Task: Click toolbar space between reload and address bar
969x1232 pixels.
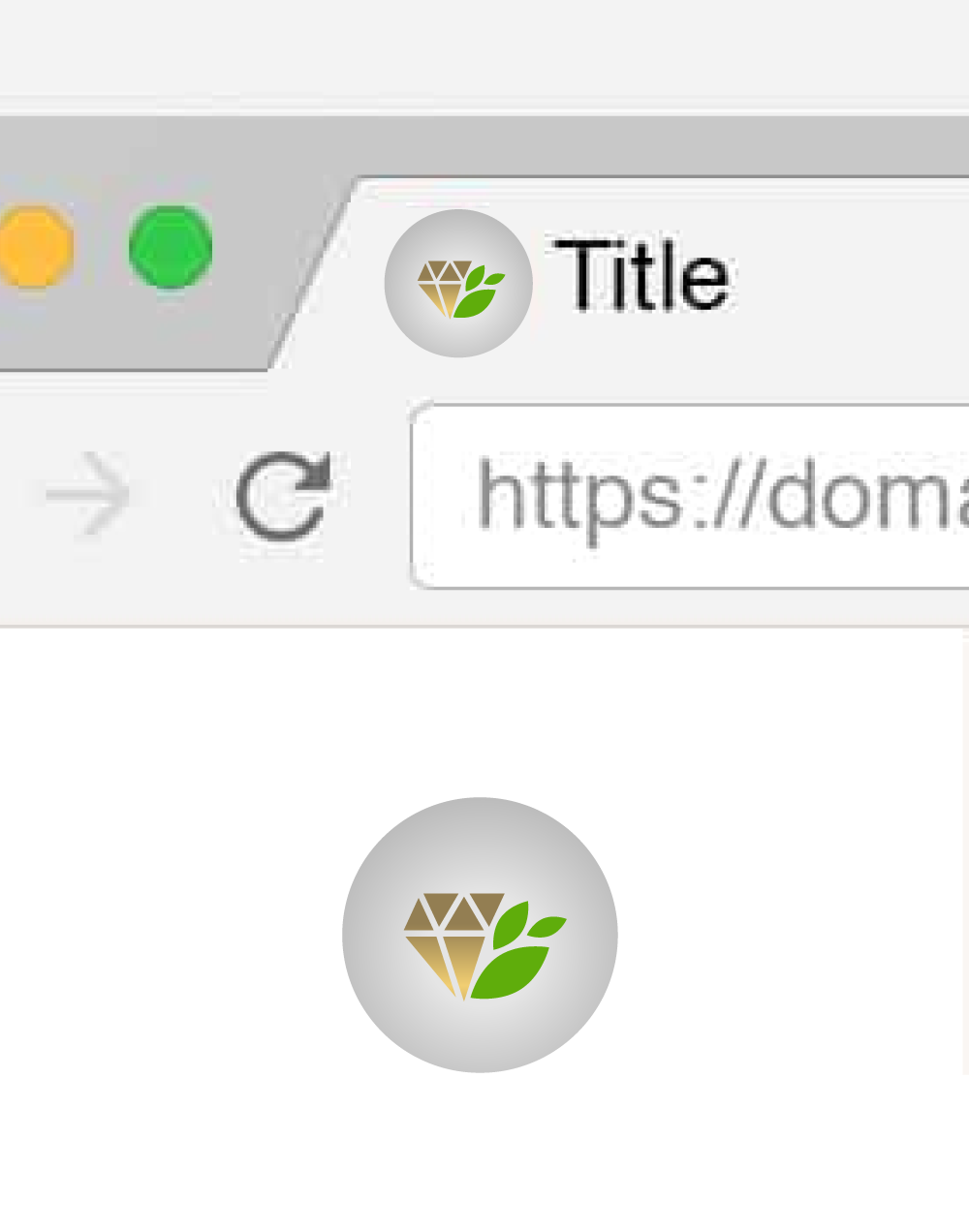Action: pyautogui.click(x=373, y=495)
